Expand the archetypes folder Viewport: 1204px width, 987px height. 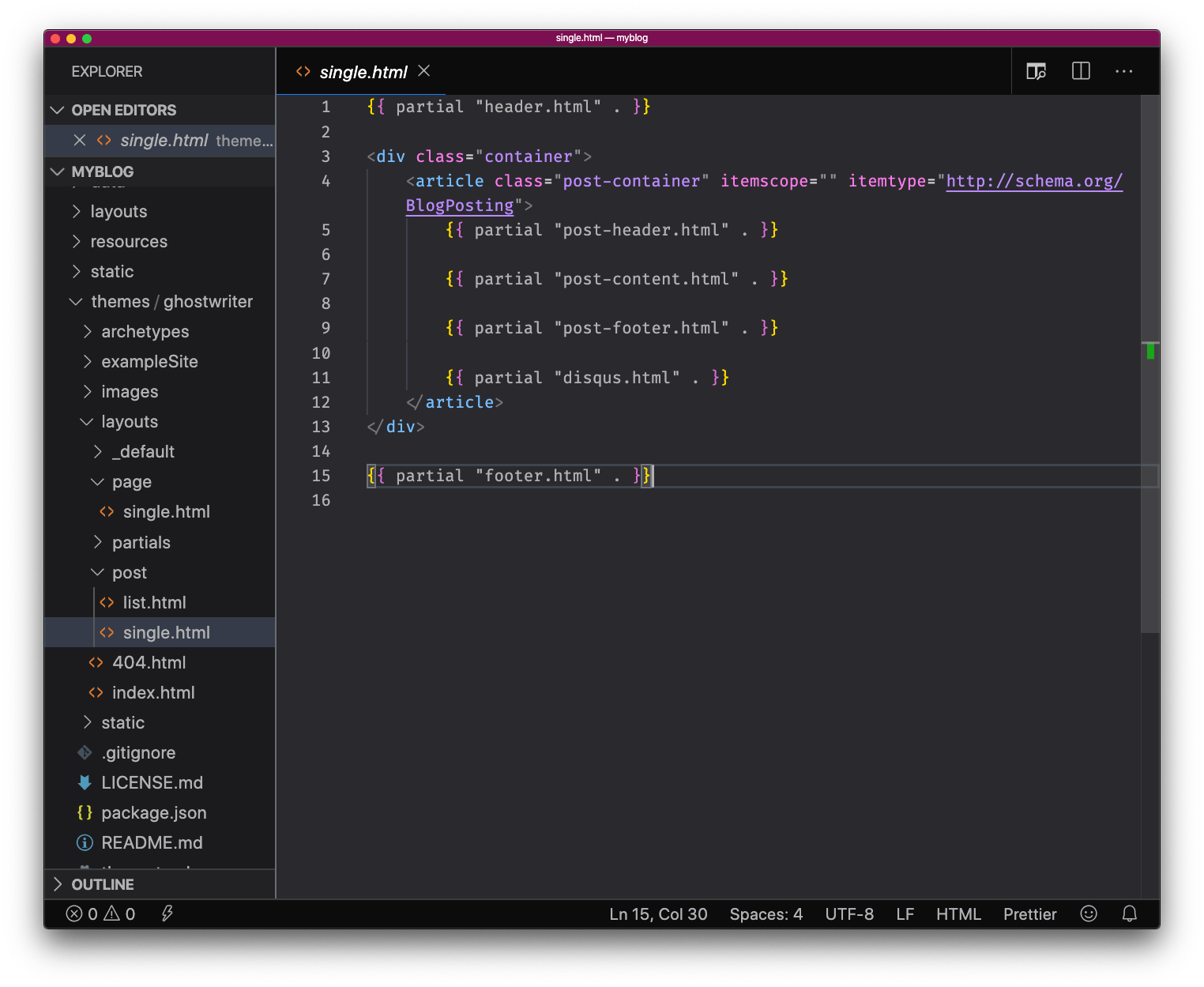(x=145, y=331)
